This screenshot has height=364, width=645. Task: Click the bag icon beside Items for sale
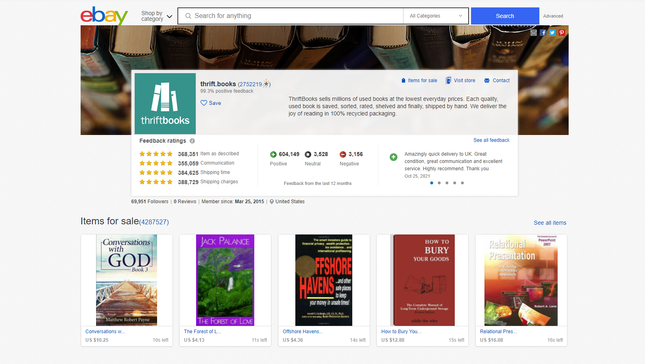pyautogui.click(x=404, y=81)
